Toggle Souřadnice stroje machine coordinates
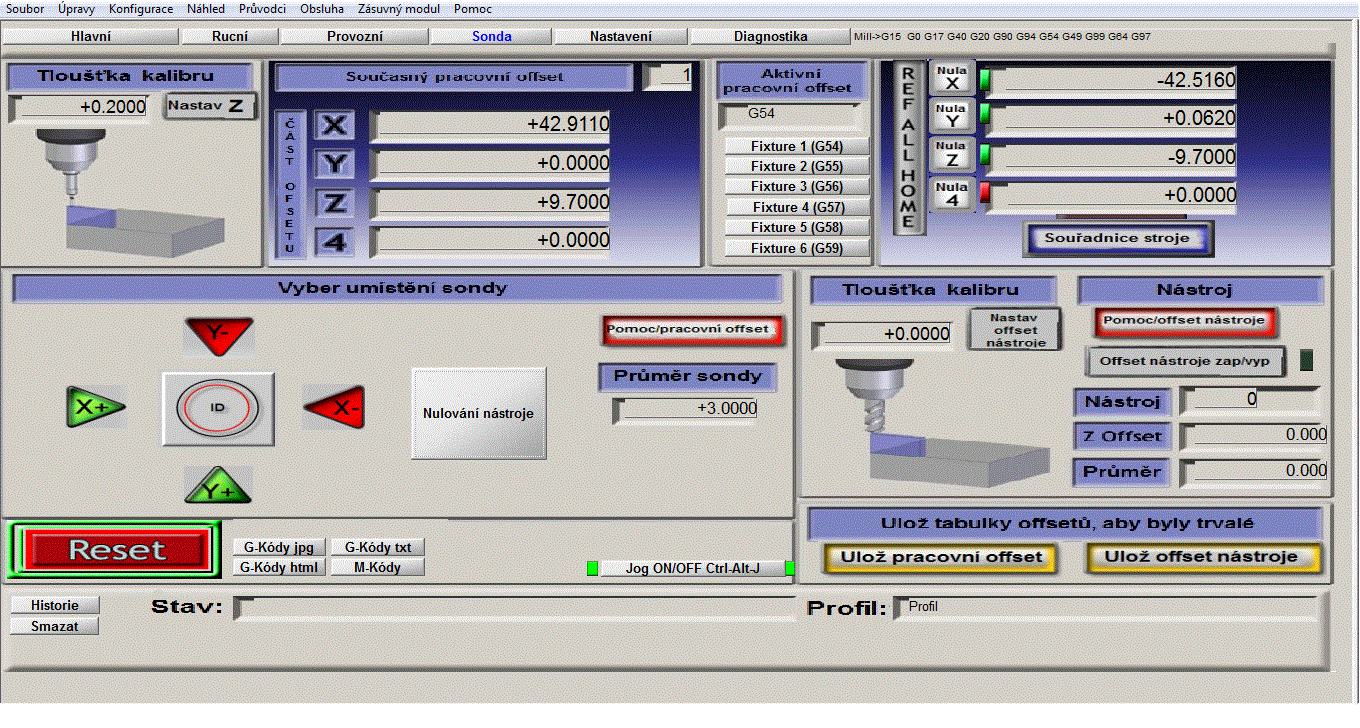1360x728 pixels. [1117, 238]
